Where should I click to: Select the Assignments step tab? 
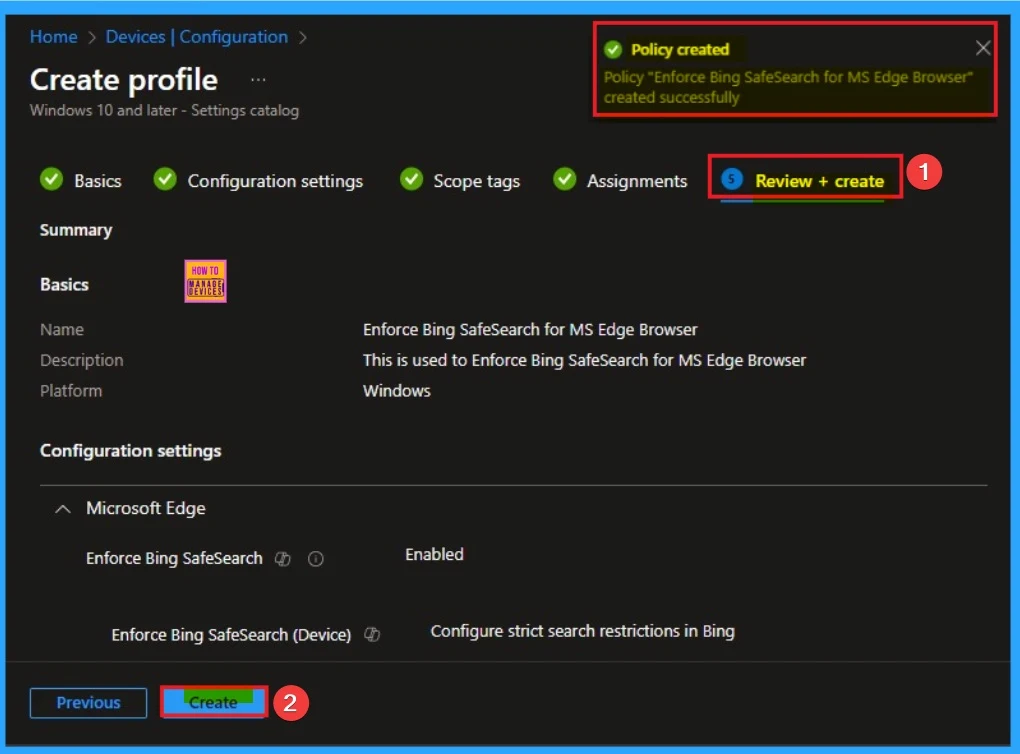(637, 181)
